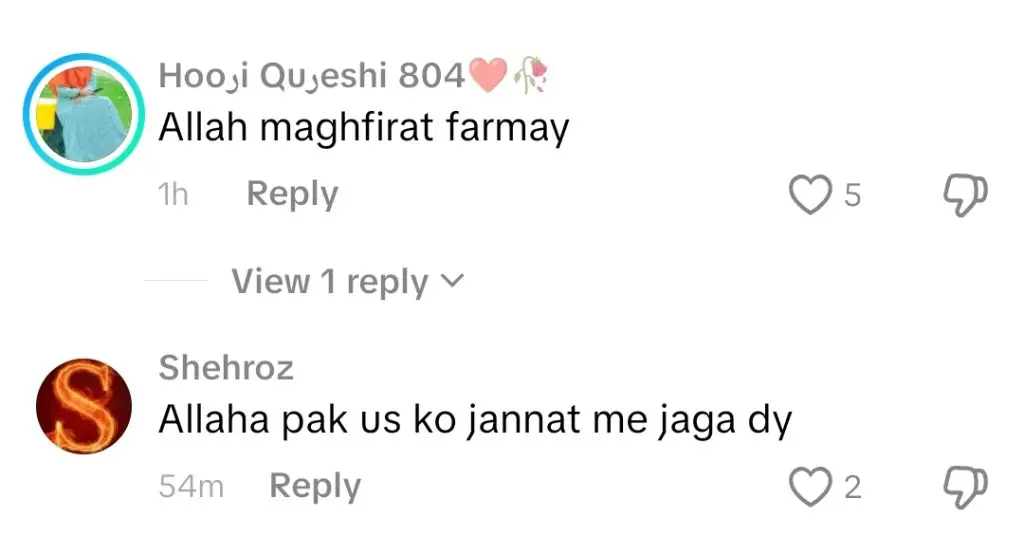Open the Shehroz username link

point(226,367)
